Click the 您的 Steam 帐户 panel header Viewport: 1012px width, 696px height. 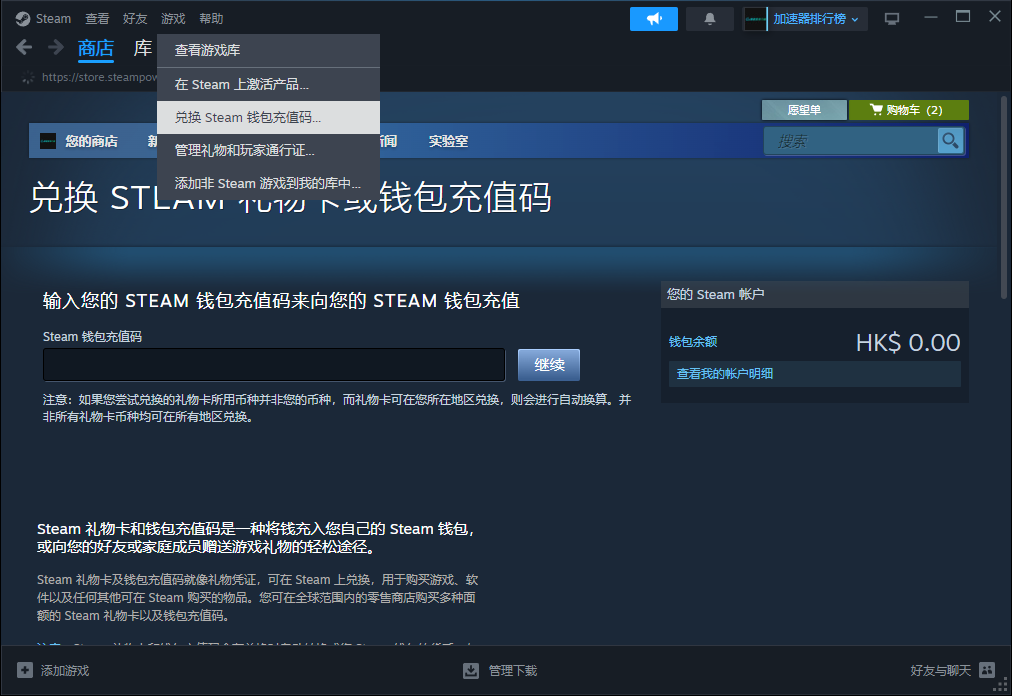click(815, 294)
